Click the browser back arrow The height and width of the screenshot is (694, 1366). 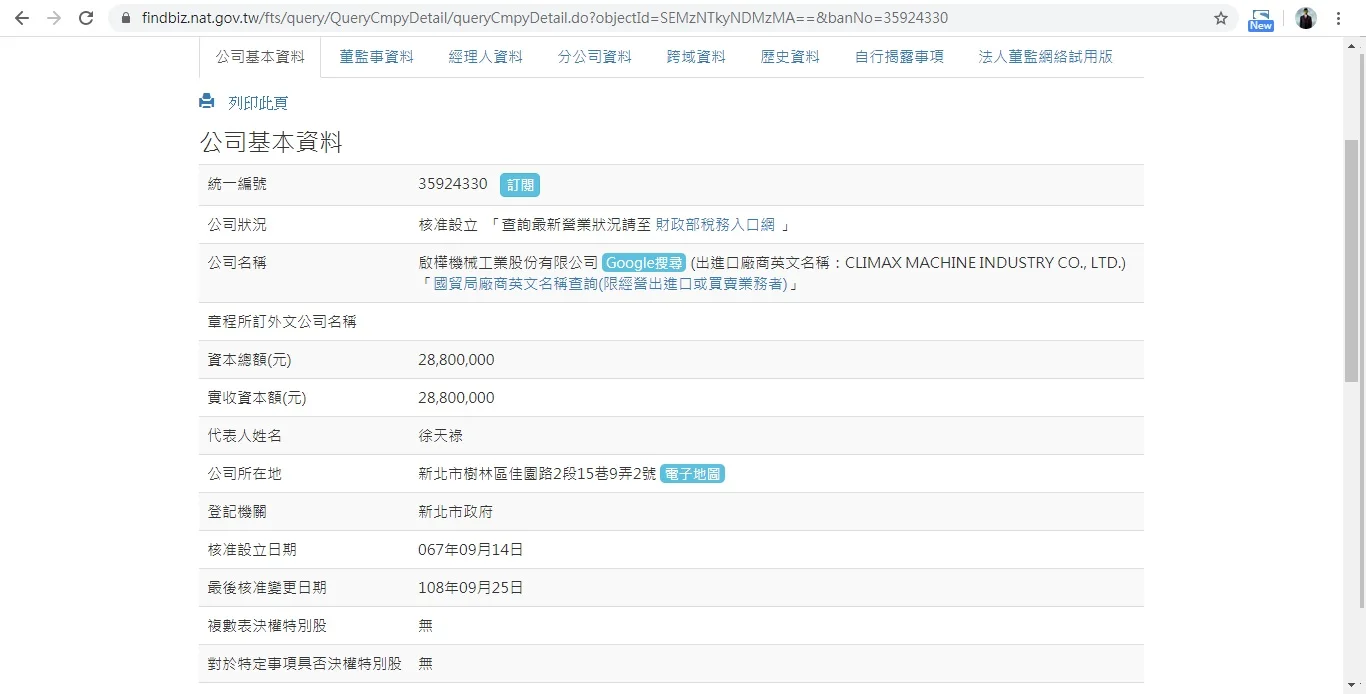coord(22,18)
